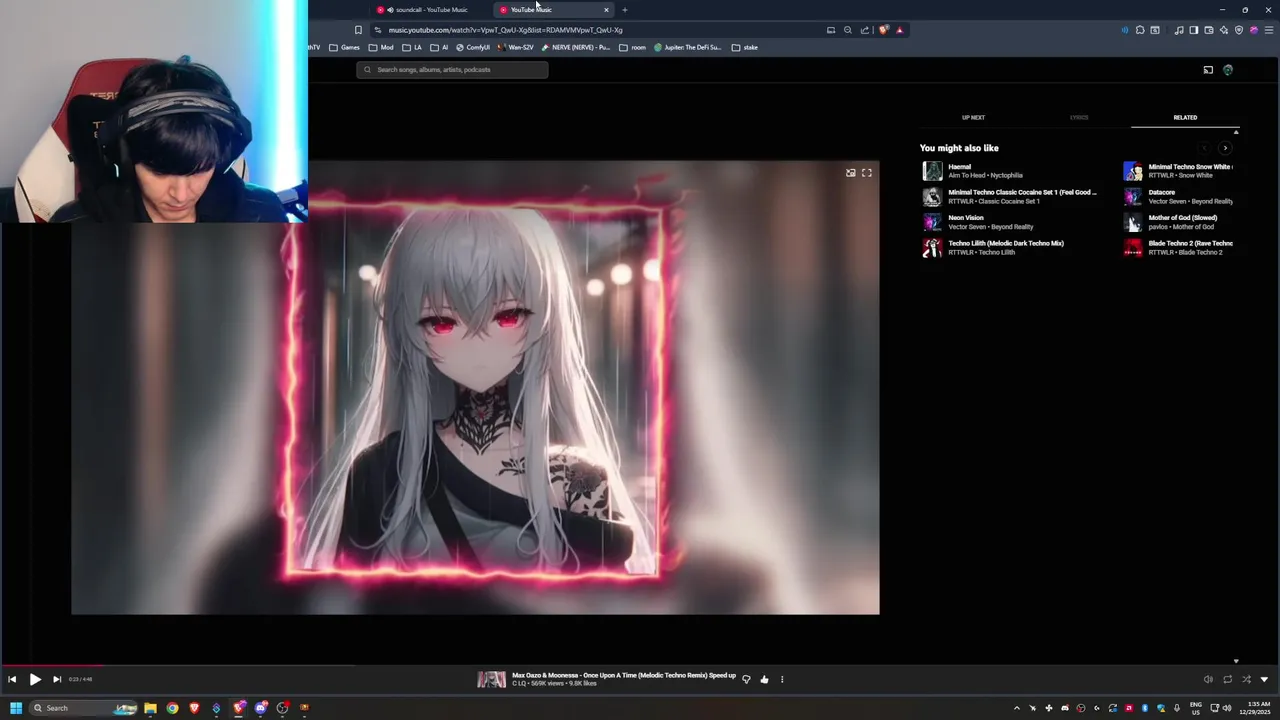Close the active YouTube Music tab
Viewport: 1280px width, 720px height.
click(606, 10)
